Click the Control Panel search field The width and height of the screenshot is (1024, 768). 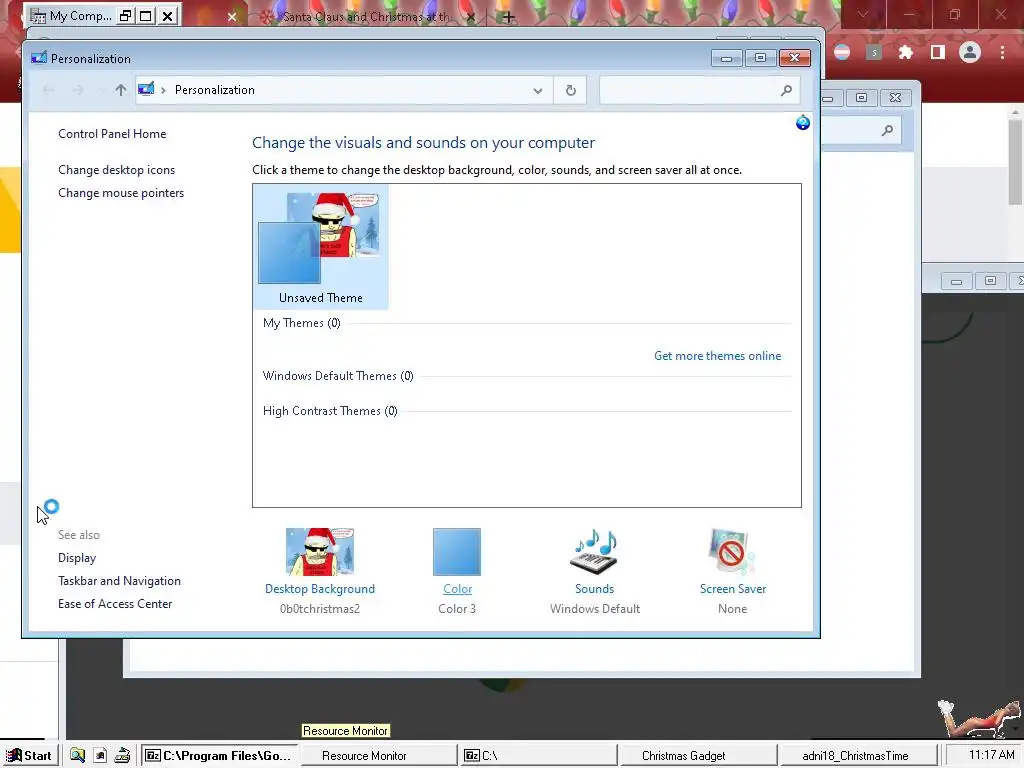pyautogui.click(x=699, y=90)
